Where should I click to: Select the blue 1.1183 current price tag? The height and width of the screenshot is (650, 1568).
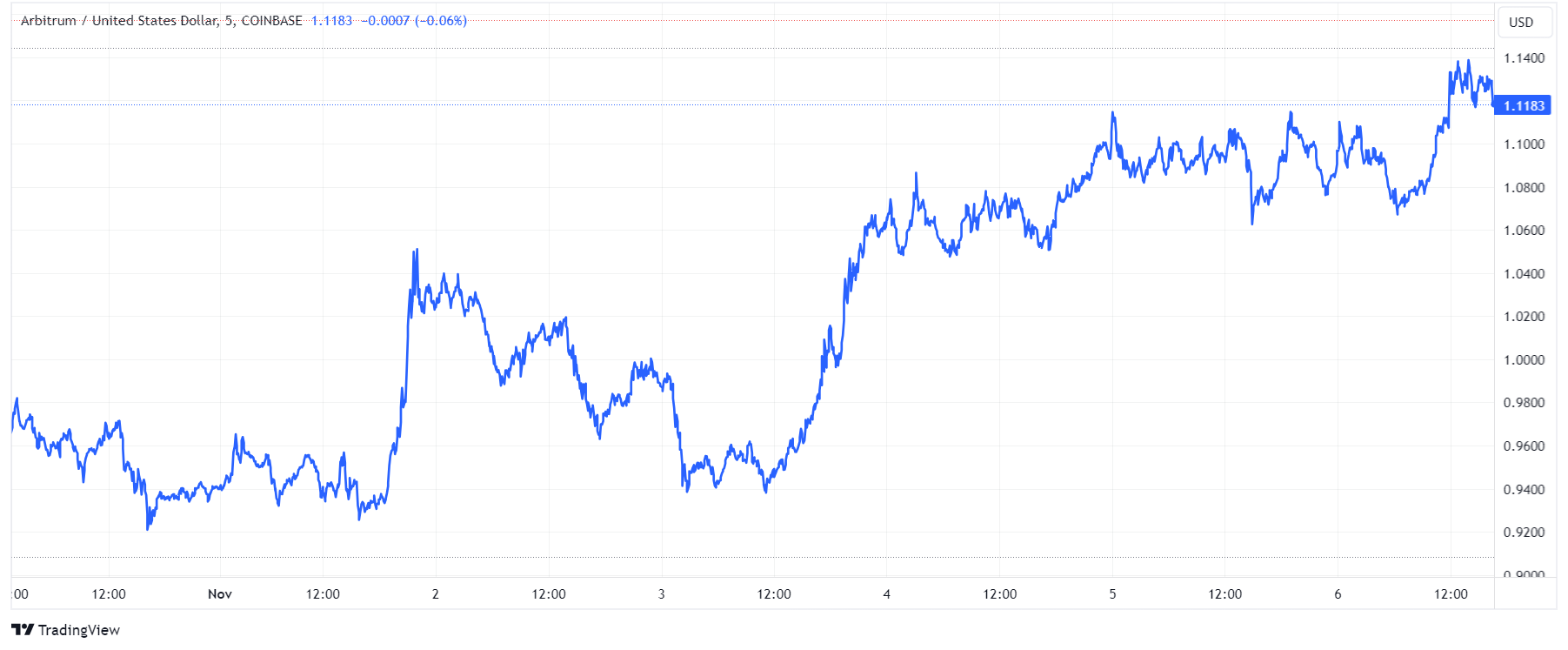[1524, 106]
